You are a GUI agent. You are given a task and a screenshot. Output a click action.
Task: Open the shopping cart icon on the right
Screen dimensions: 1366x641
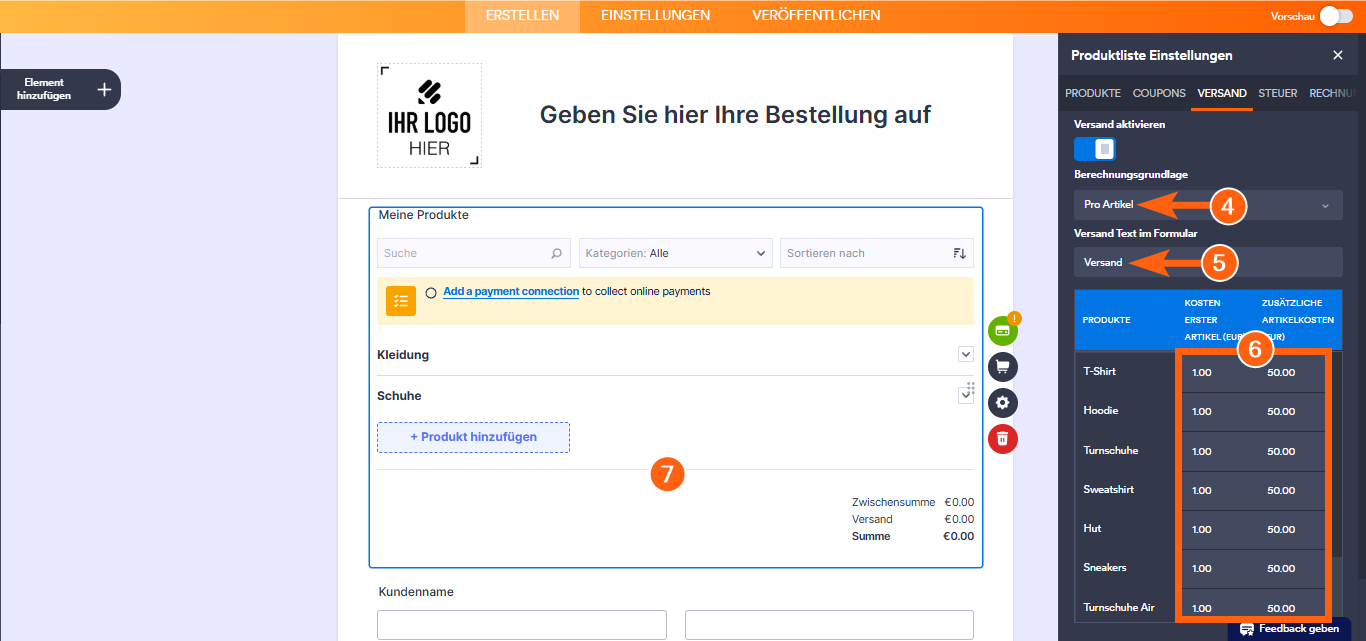point(1003,367)
